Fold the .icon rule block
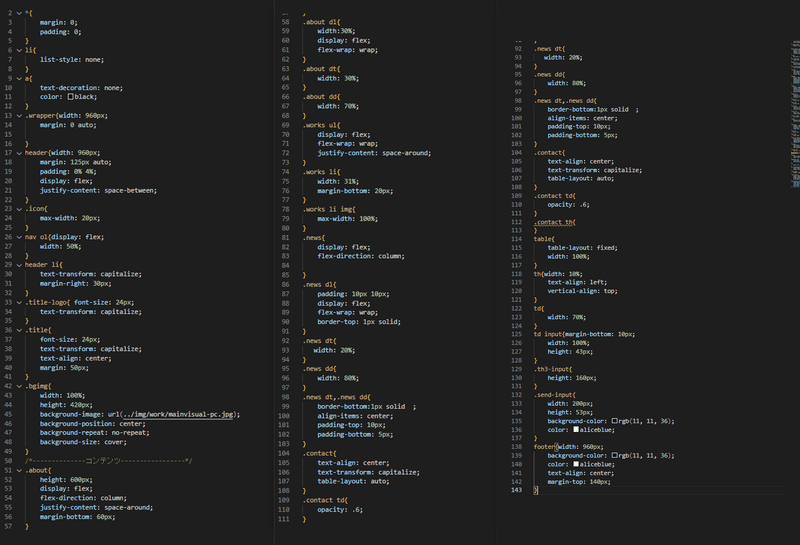The image size is (800, 545). pos(19,209)
